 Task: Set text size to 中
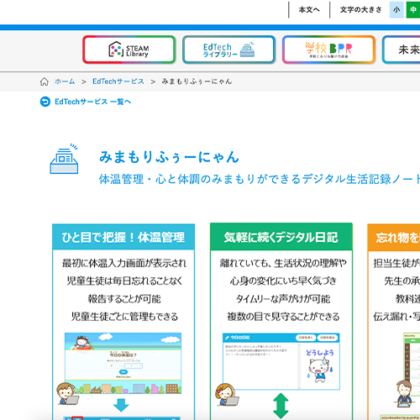tap(413, 10)
